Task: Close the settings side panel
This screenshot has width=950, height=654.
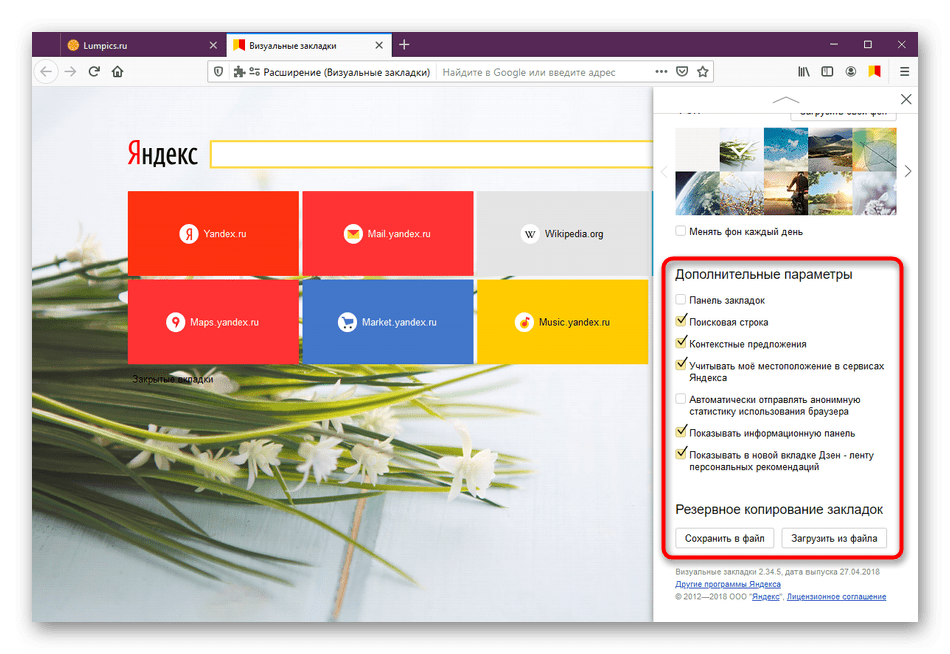Action: 906,99
